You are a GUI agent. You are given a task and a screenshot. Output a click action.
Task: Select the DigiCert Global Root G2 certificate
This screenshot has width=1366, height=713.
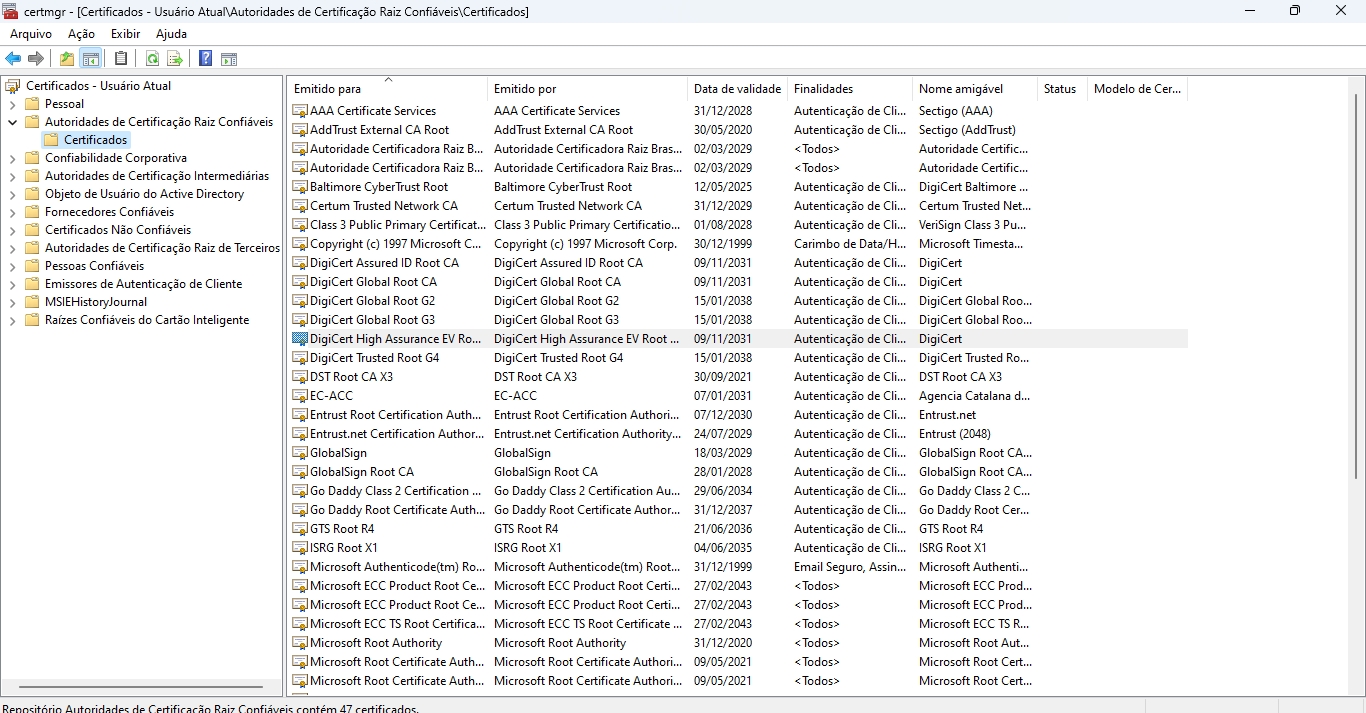739,301
